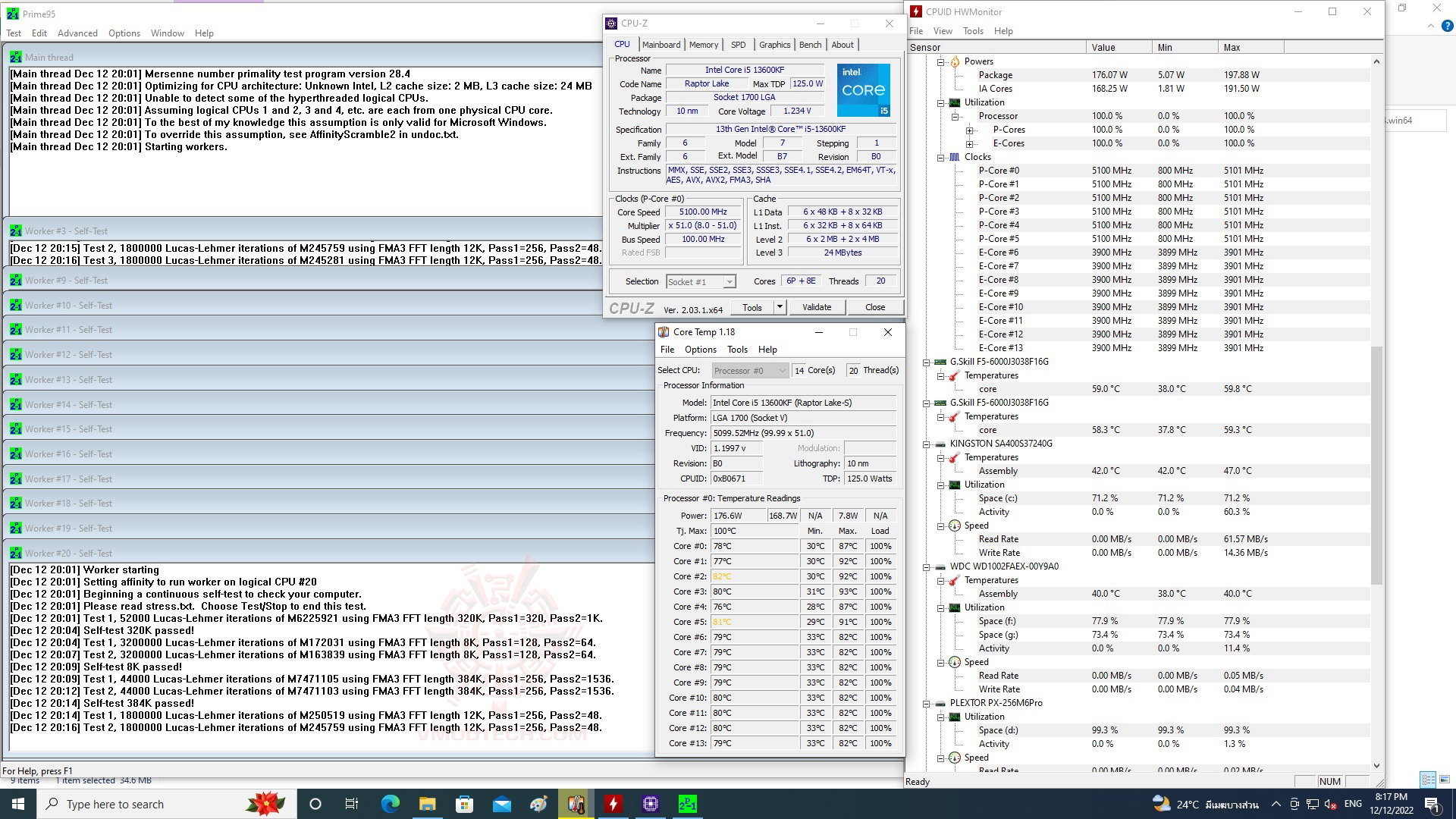Screen dimensions: 1456x819
Task: Click the network icon in the system tray
Action: (x=1312, y=805)
